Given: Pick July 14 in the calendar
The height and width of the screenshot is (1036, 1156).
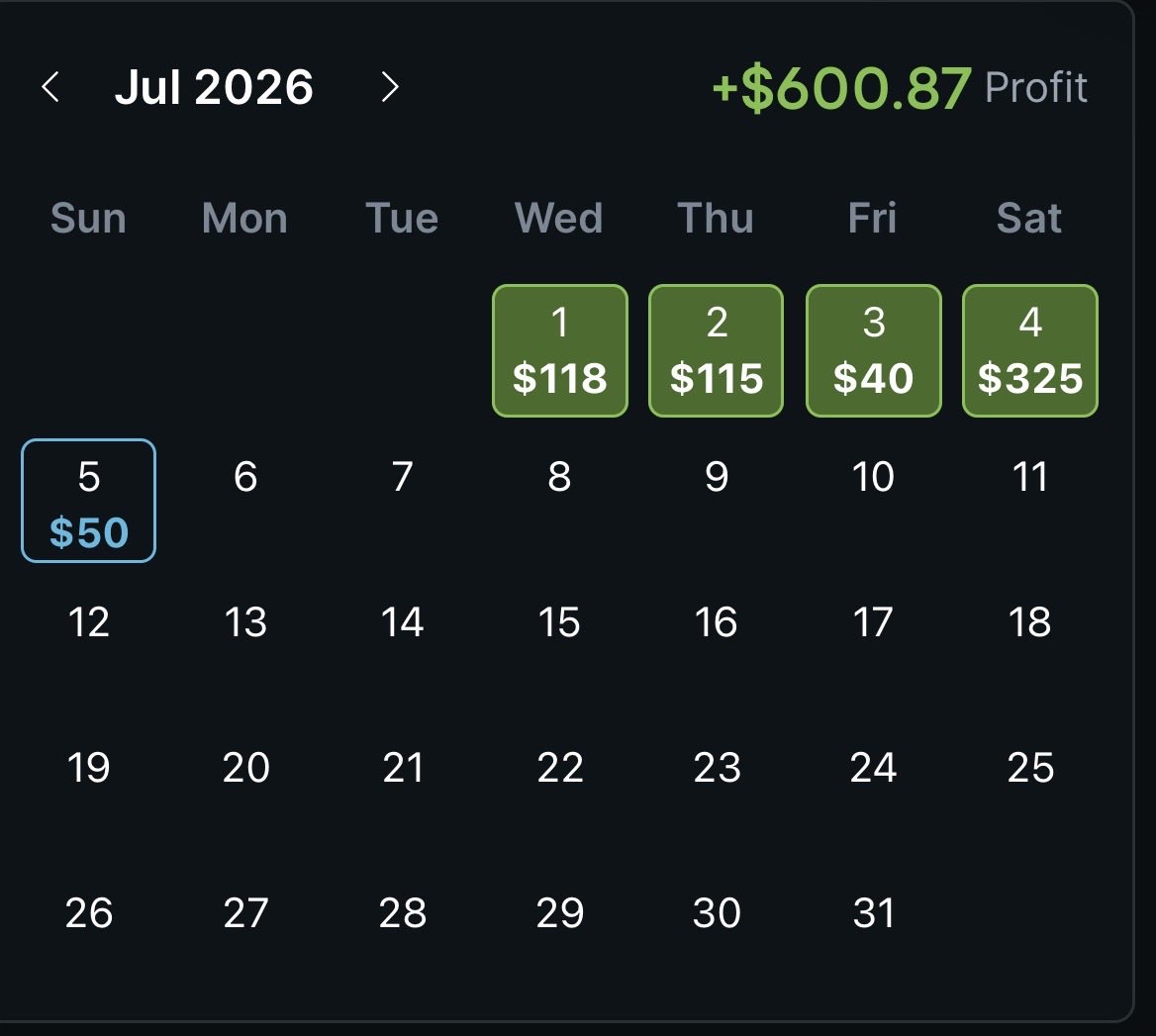Looking at the screenshot, I should (x=403, y=621).
